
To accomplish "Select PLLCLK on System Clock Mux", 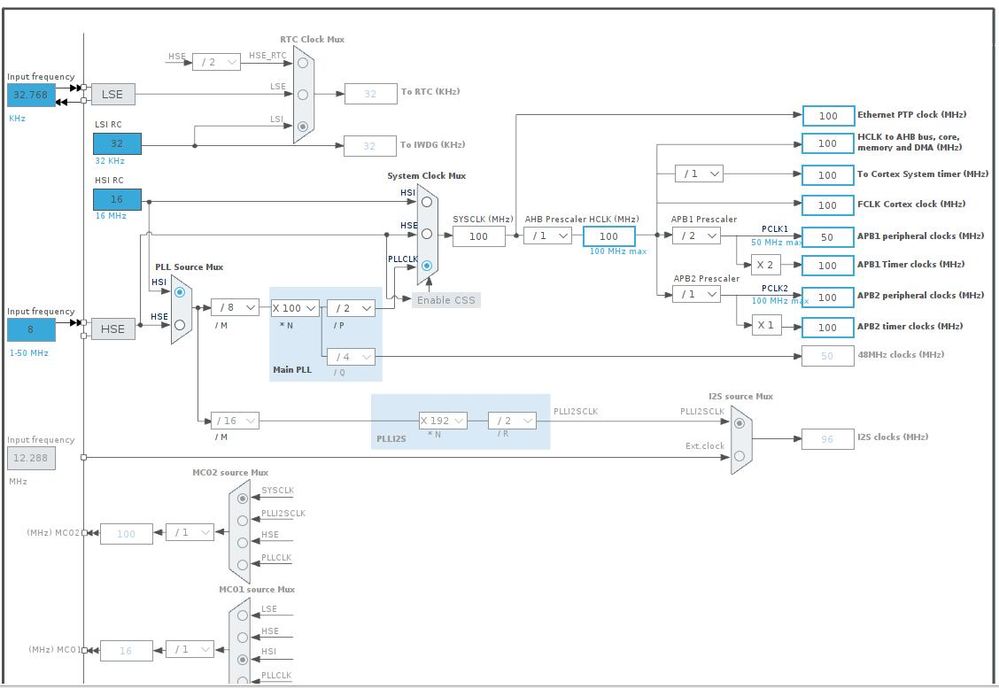I will coord(427,266).
